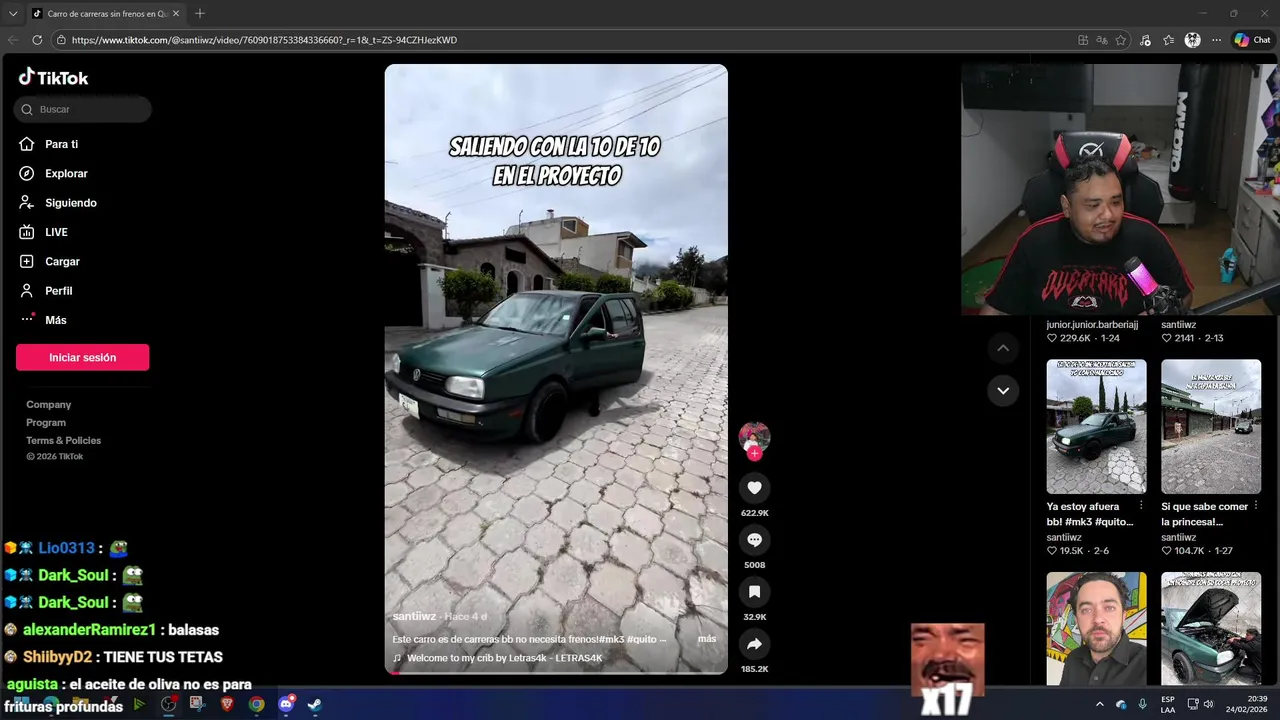Bookmark video with 32.9K saves icon

tap(754, 592)
